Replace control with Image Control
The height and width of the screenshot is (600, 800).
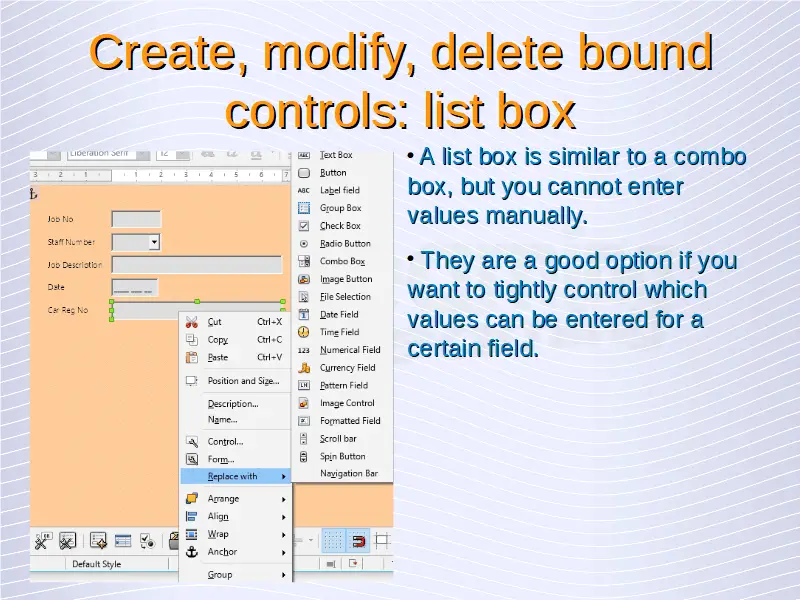342,403
